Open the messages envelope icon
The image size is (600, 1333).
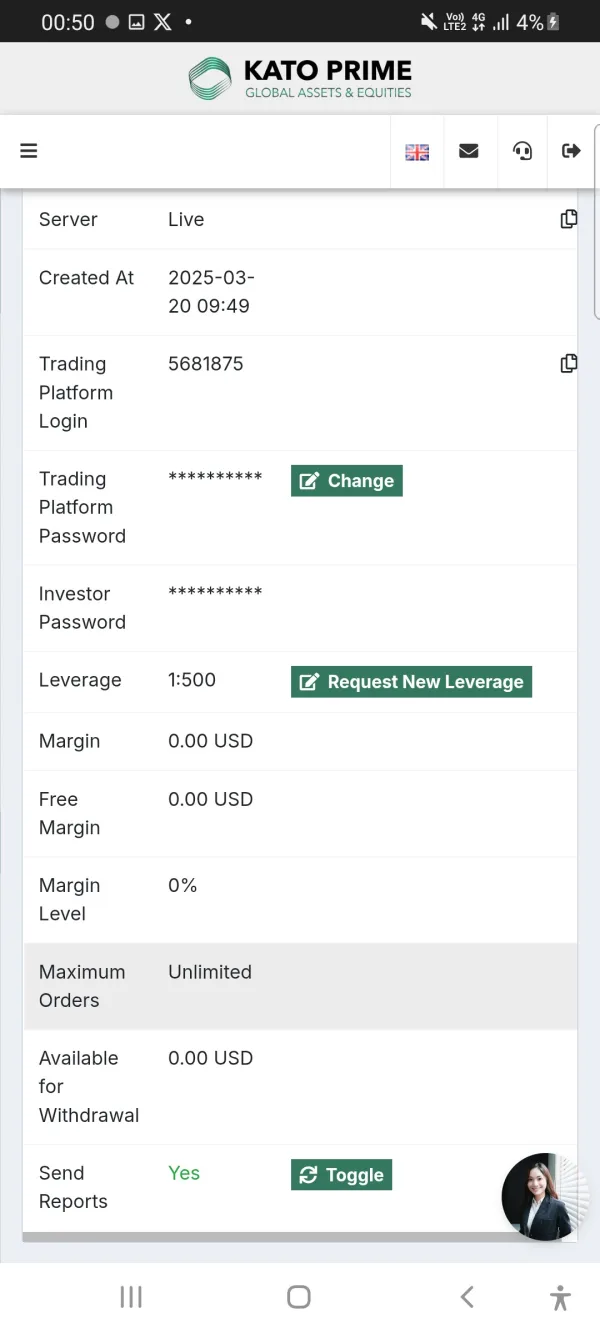click(x=468, y=151)
